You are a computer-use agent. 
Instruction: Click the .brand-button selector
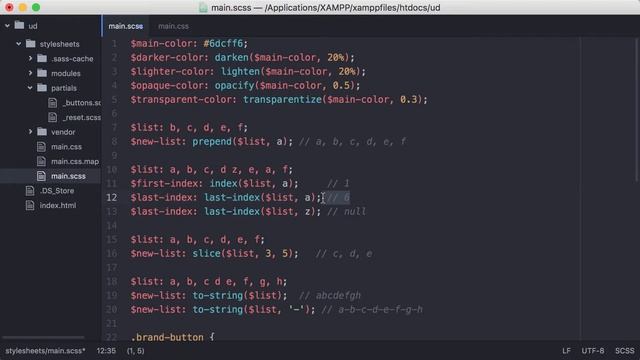167,337
